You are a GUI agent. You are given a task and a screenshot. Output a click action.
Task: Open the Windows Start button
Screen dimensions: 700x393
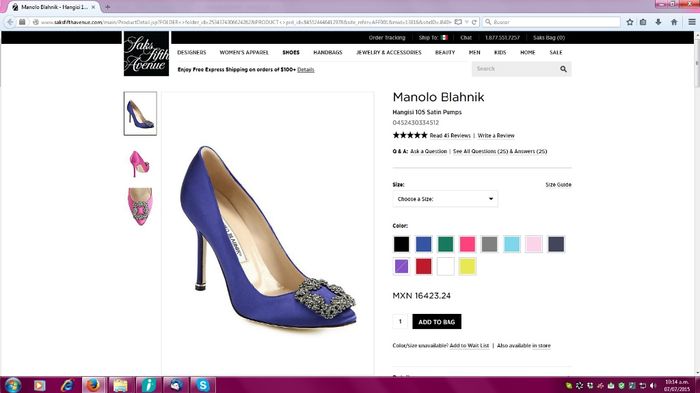(12, 385)
